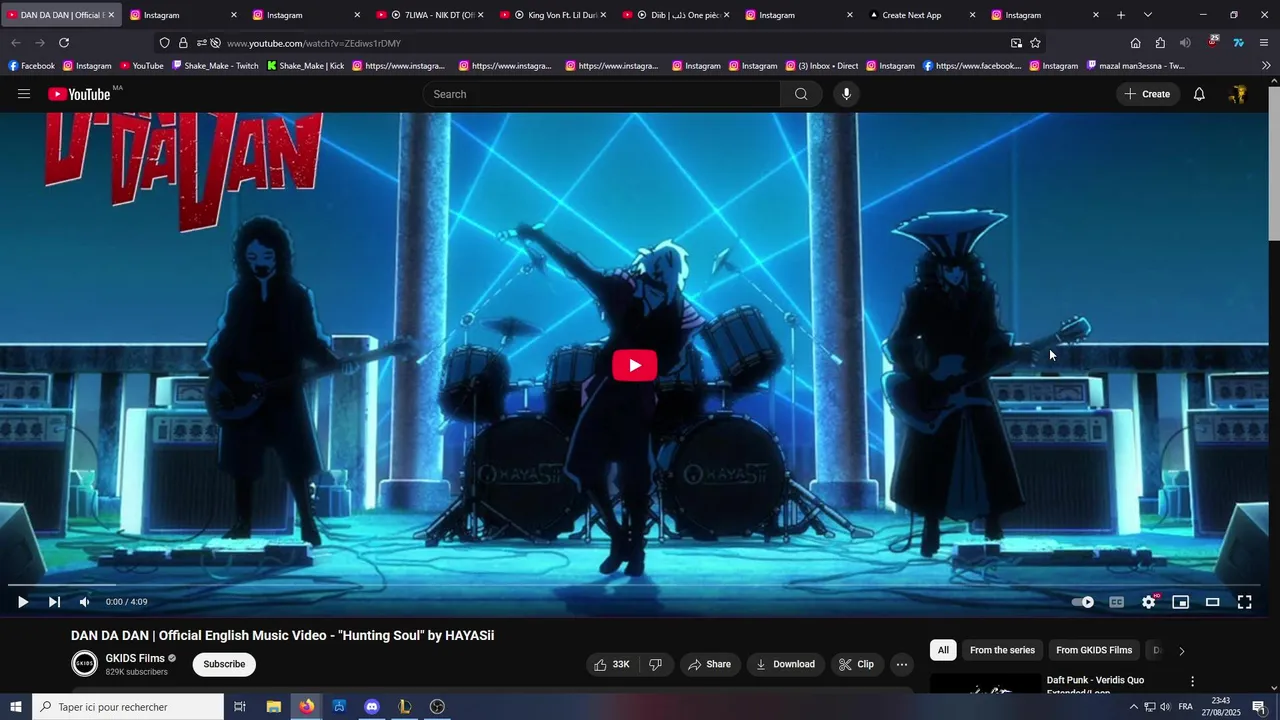Like the video with 33K likes
This screenshot has height=720, width=1280.
tap(612, 664)
